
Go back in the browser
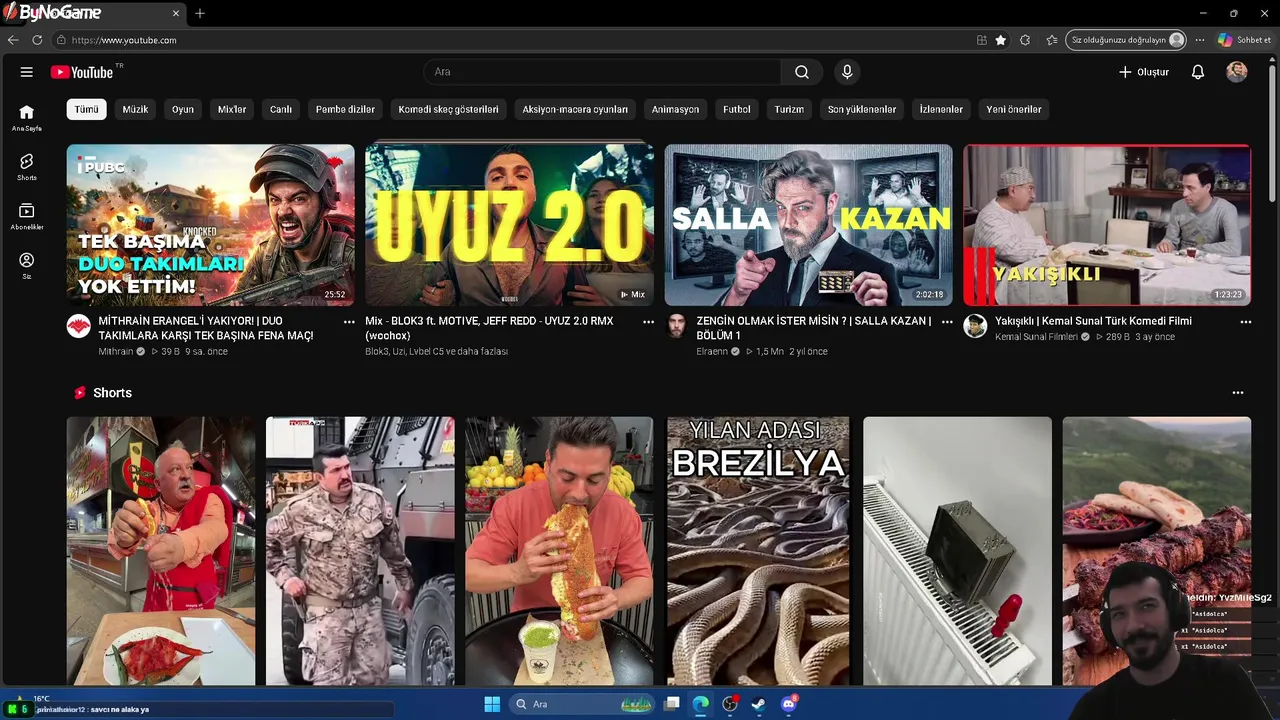coord(13,40)
